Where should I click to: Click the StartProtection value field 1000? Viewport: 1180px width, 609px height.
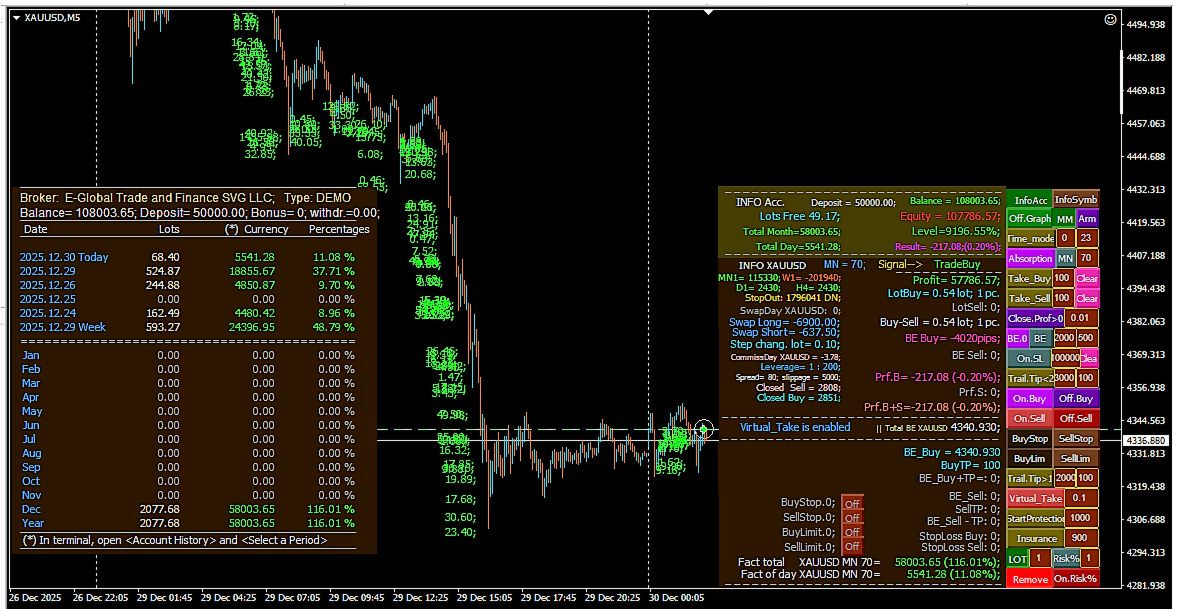[x=1080, y=518]
